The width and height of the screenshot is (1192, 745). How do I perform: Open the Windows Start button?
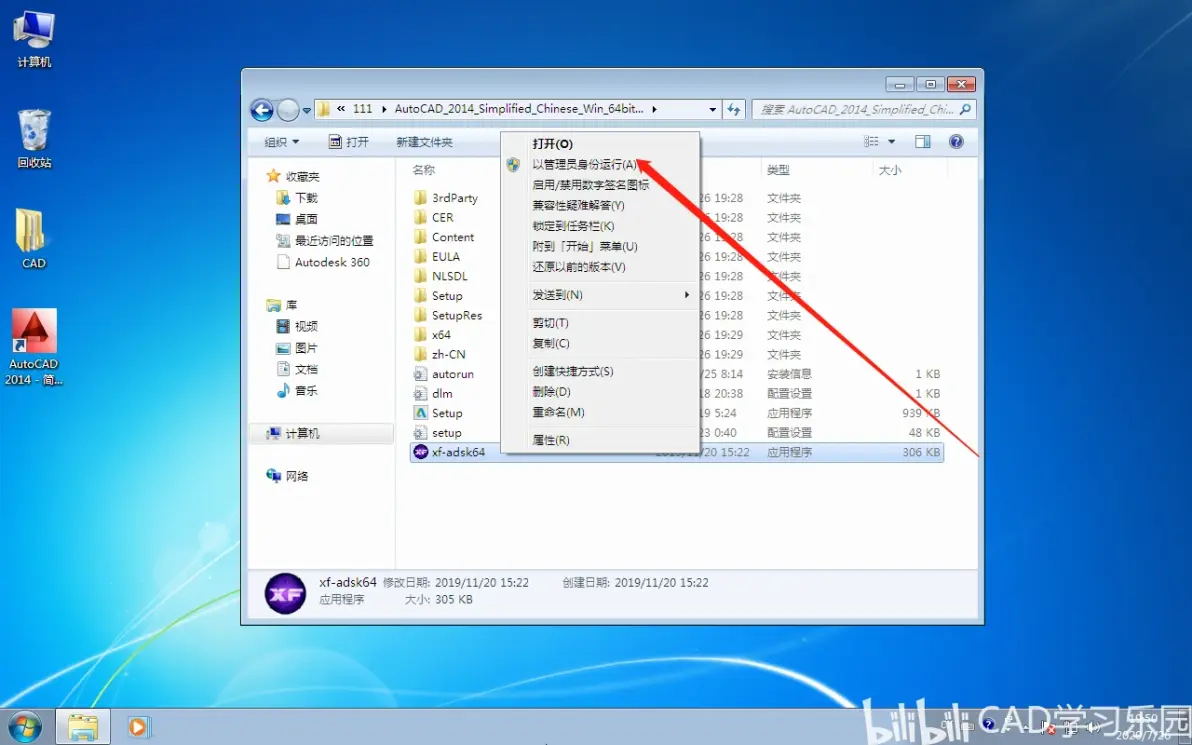24,728
